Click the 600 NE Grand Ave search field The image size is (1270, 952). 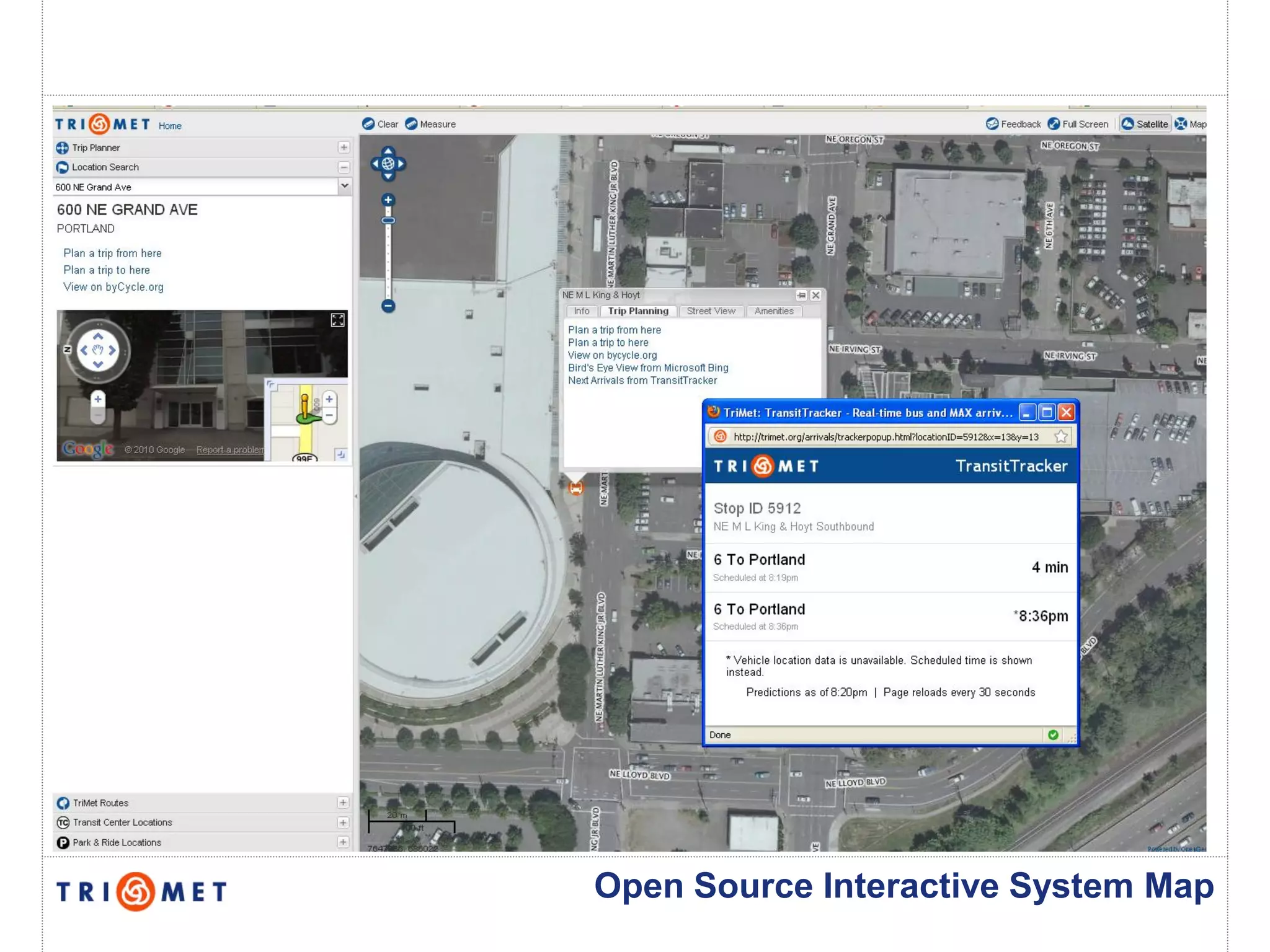pos(195,187)
